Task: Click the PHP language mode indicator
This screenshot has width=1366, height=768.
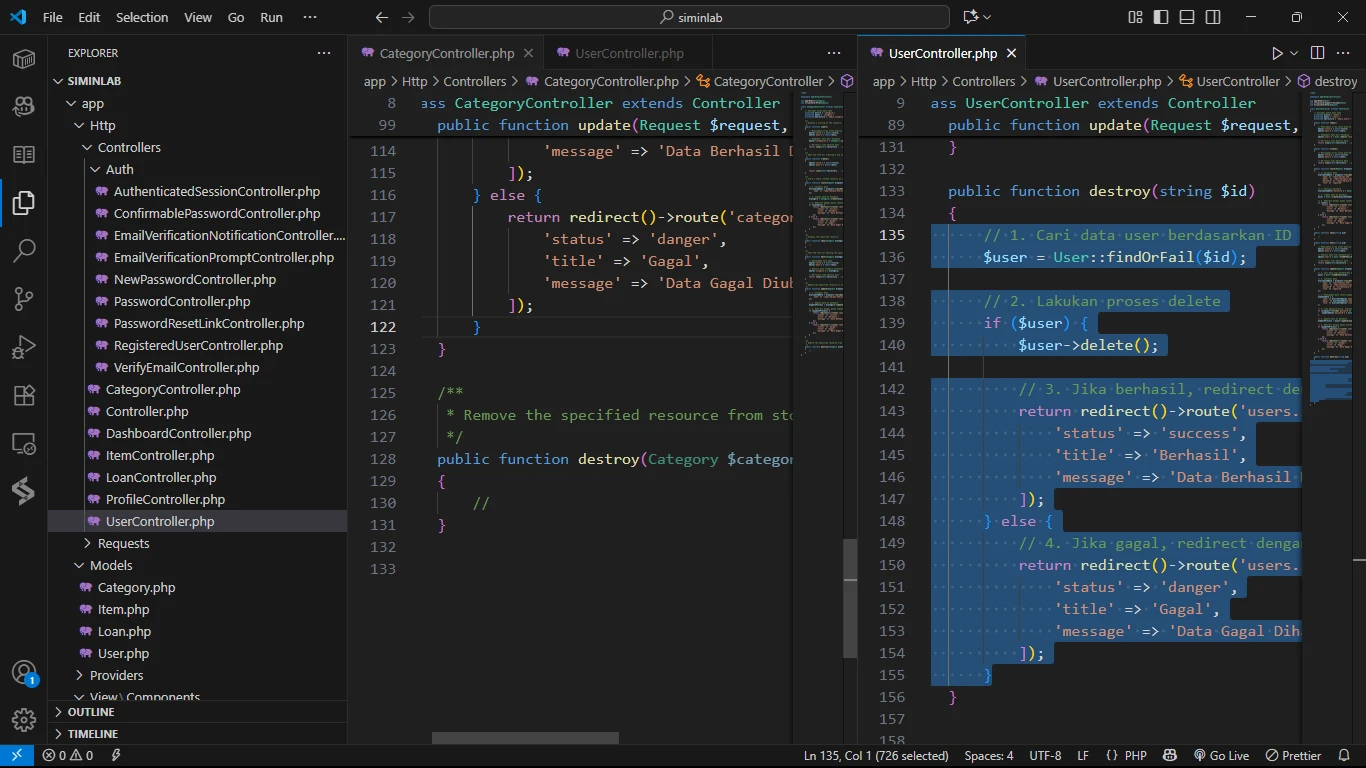Action: point(1135,756)
